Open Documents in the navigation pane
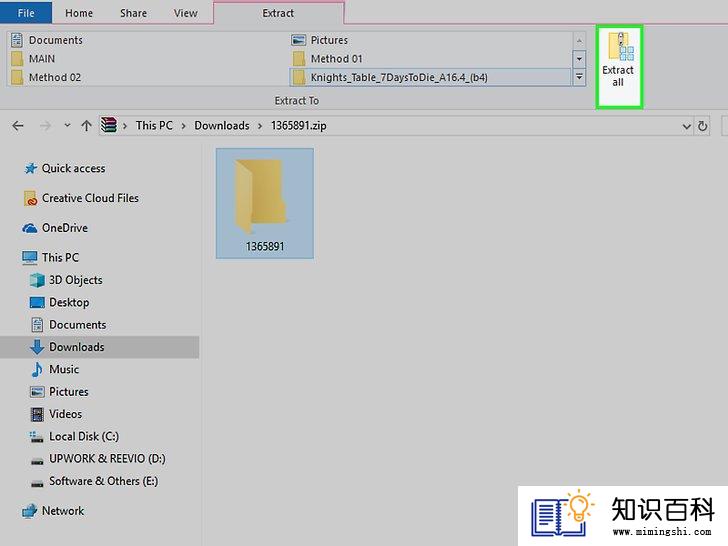 [x=68, y=325]
